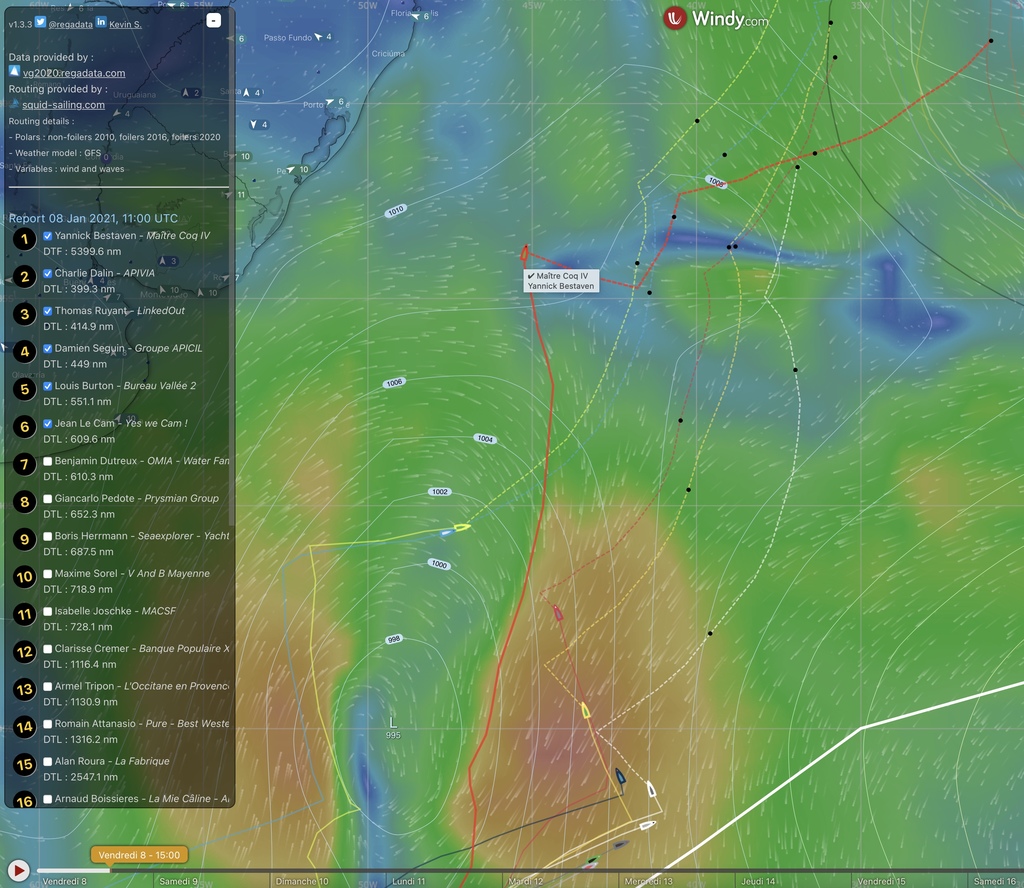The width and height of the screenshot is (1024, 888).
Task: Open squid-sailing.com link
Action: [63, 104]
